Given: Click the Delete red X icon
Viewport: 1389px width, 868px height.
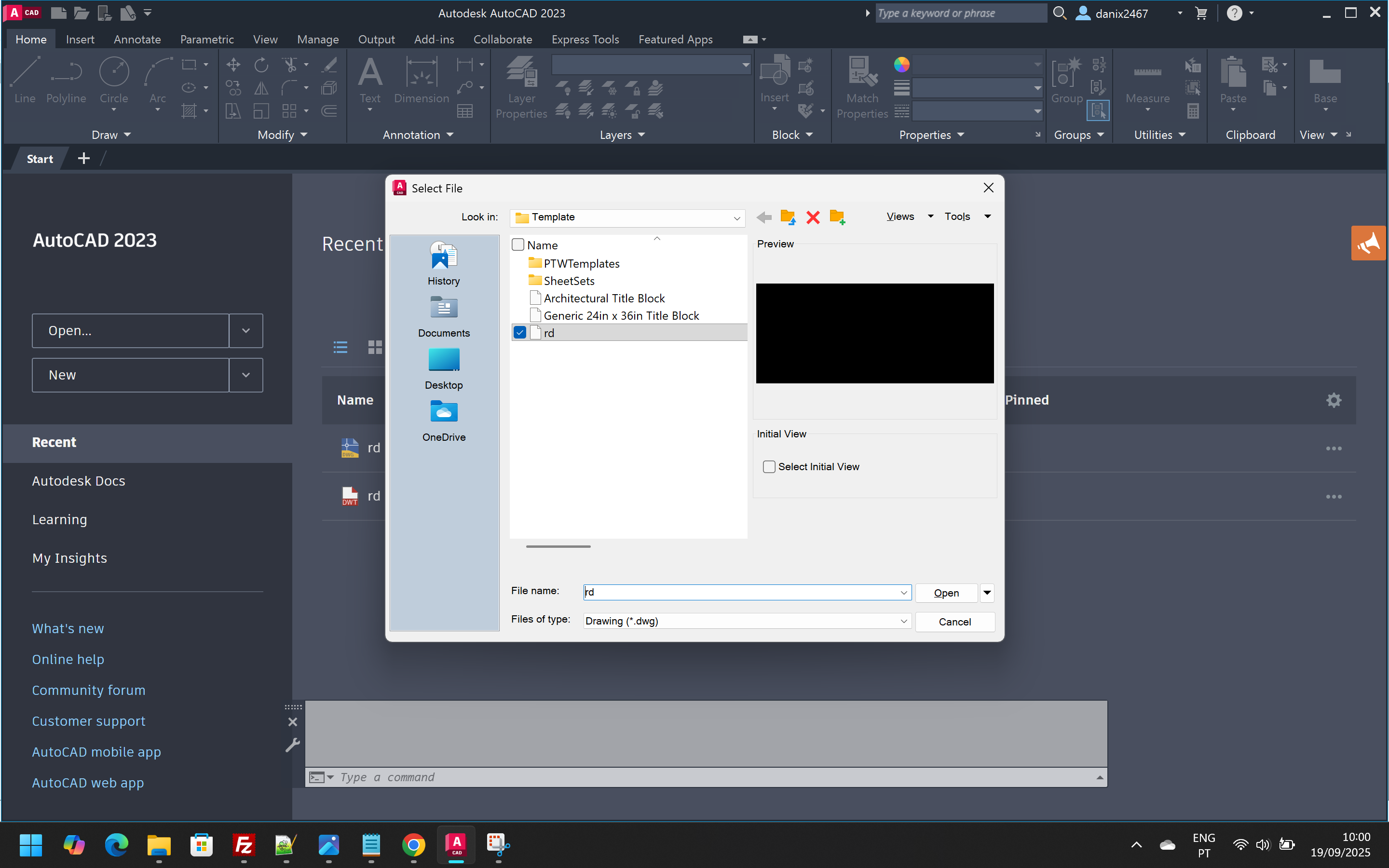Looking at the screenshot, I should (813, 217).
